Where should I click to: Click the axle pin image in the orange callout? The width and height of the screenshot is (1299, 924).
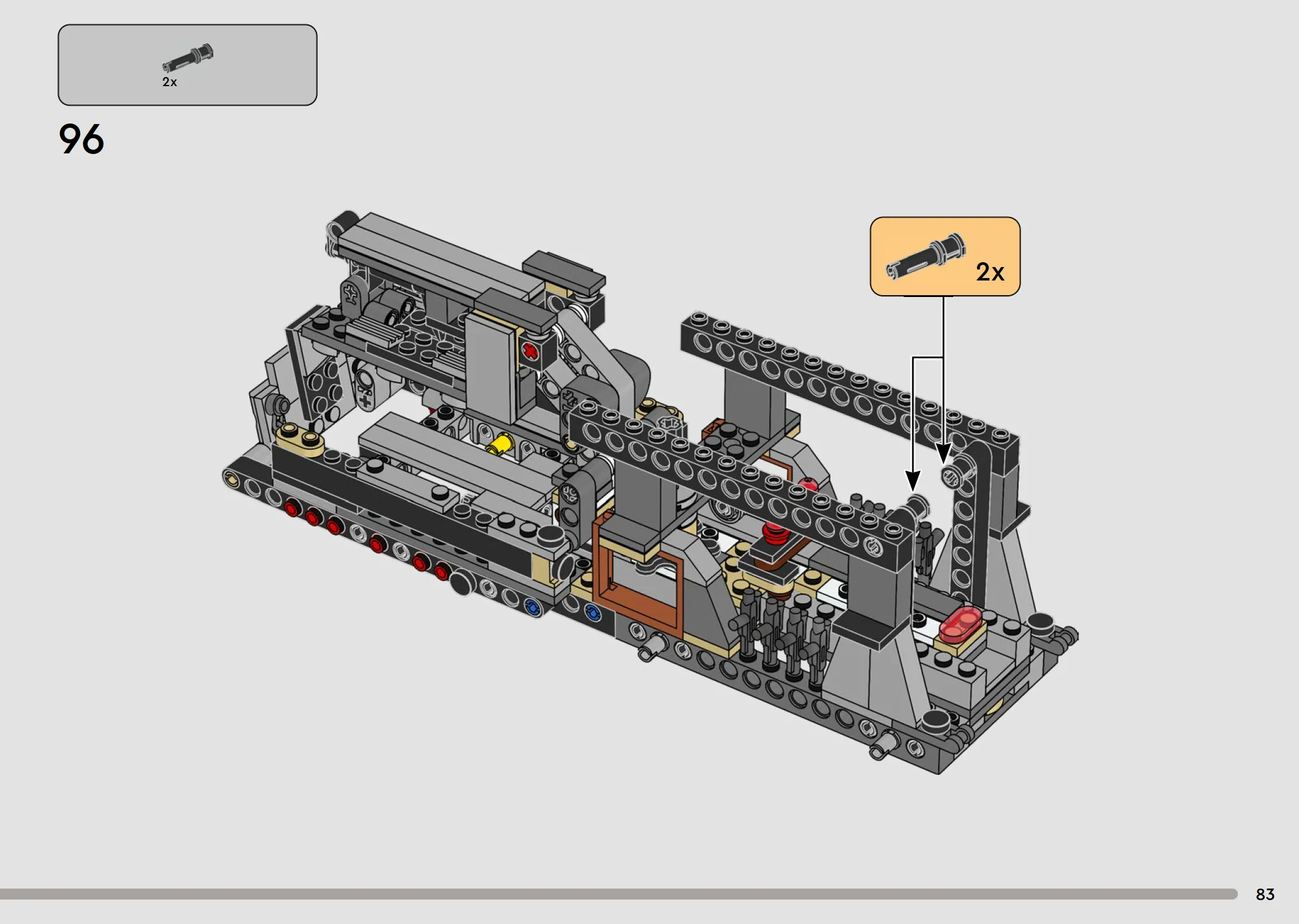tap(926, 256)
